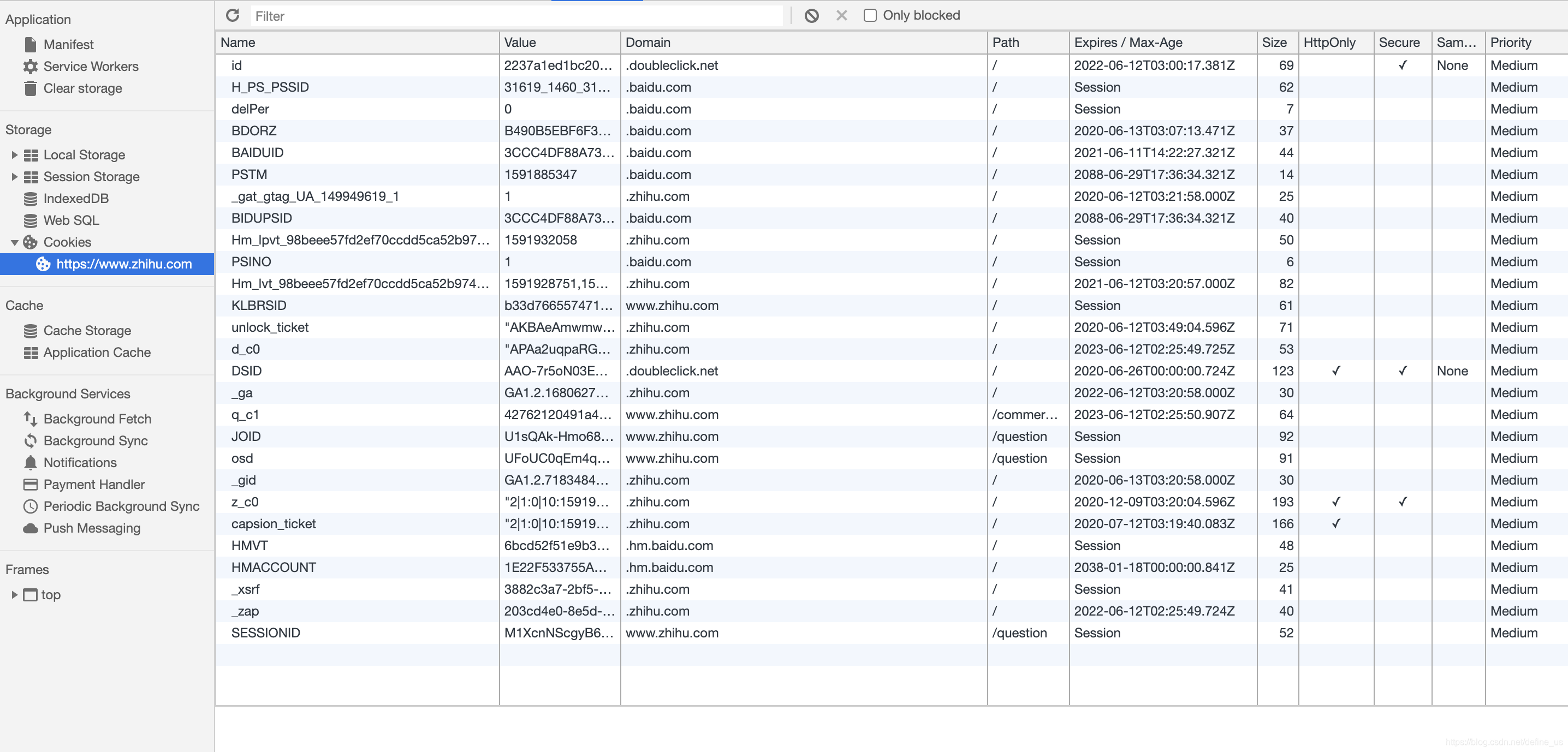Screen dimensions: 1568x752
Task: Select the H_PS_PSSID cookie row
Action: pyautogui.click(x=892, y=88)
